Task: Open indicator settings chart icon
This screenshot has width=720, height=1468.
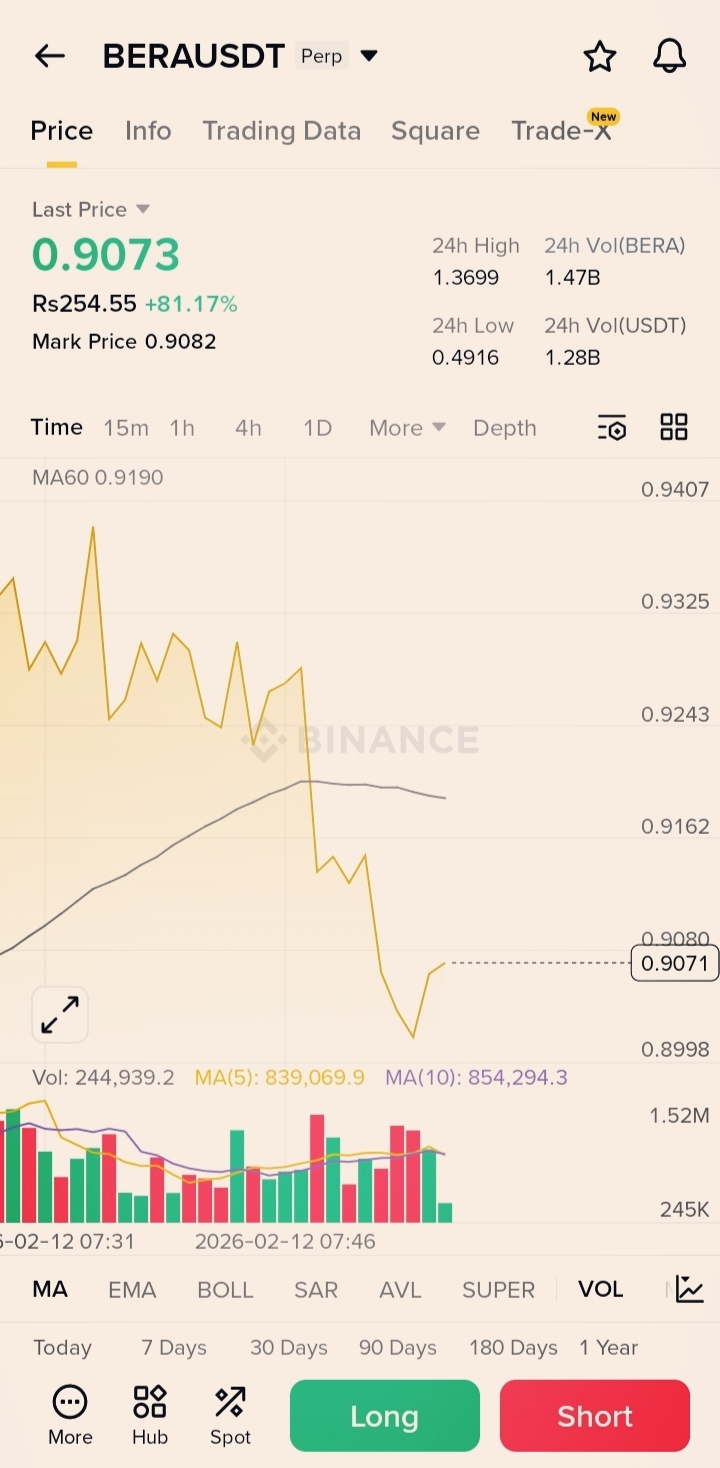Action: click(x=689, y=1289)
